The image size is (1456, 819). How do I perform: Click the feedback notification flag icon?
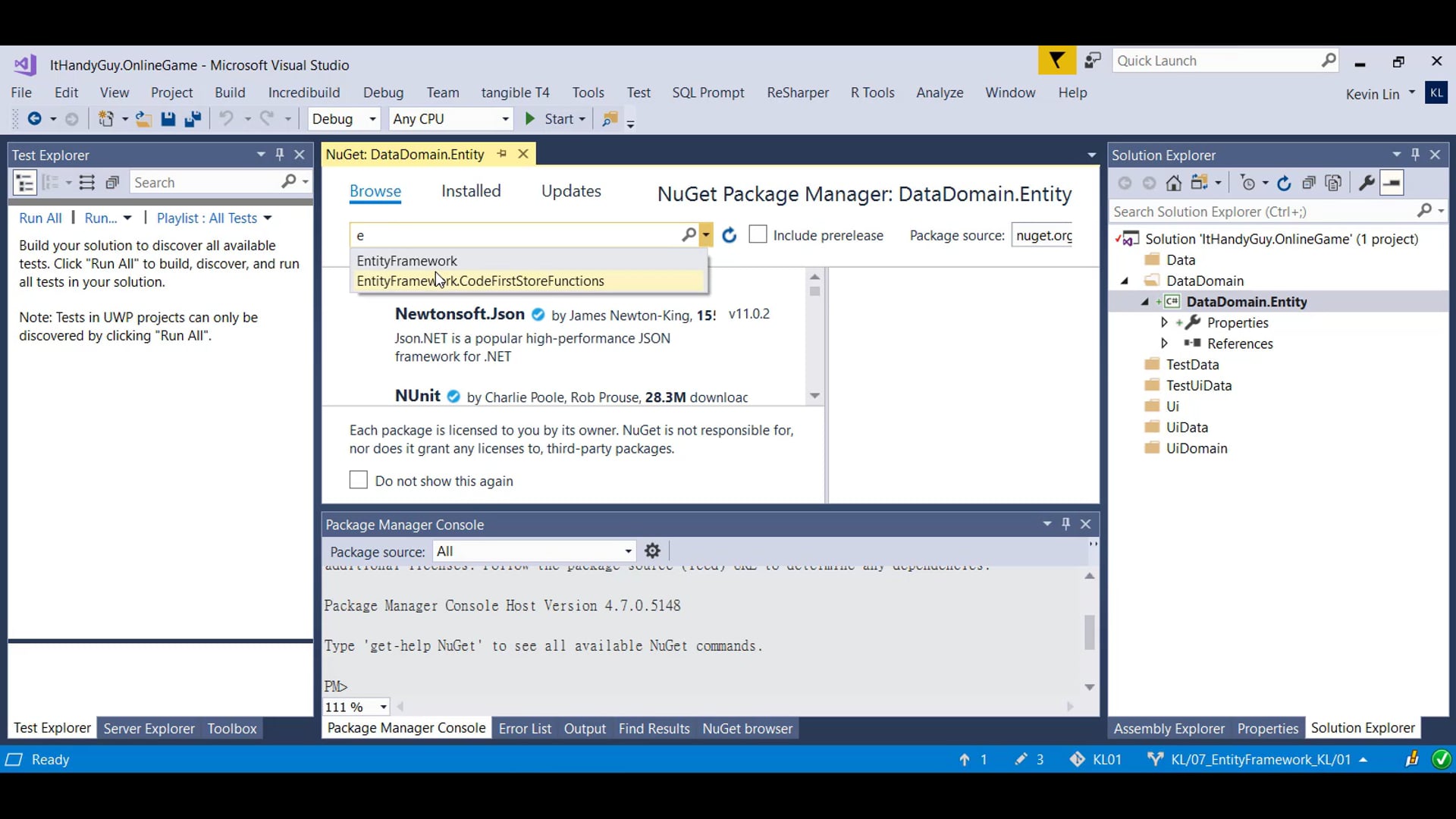1056,61
